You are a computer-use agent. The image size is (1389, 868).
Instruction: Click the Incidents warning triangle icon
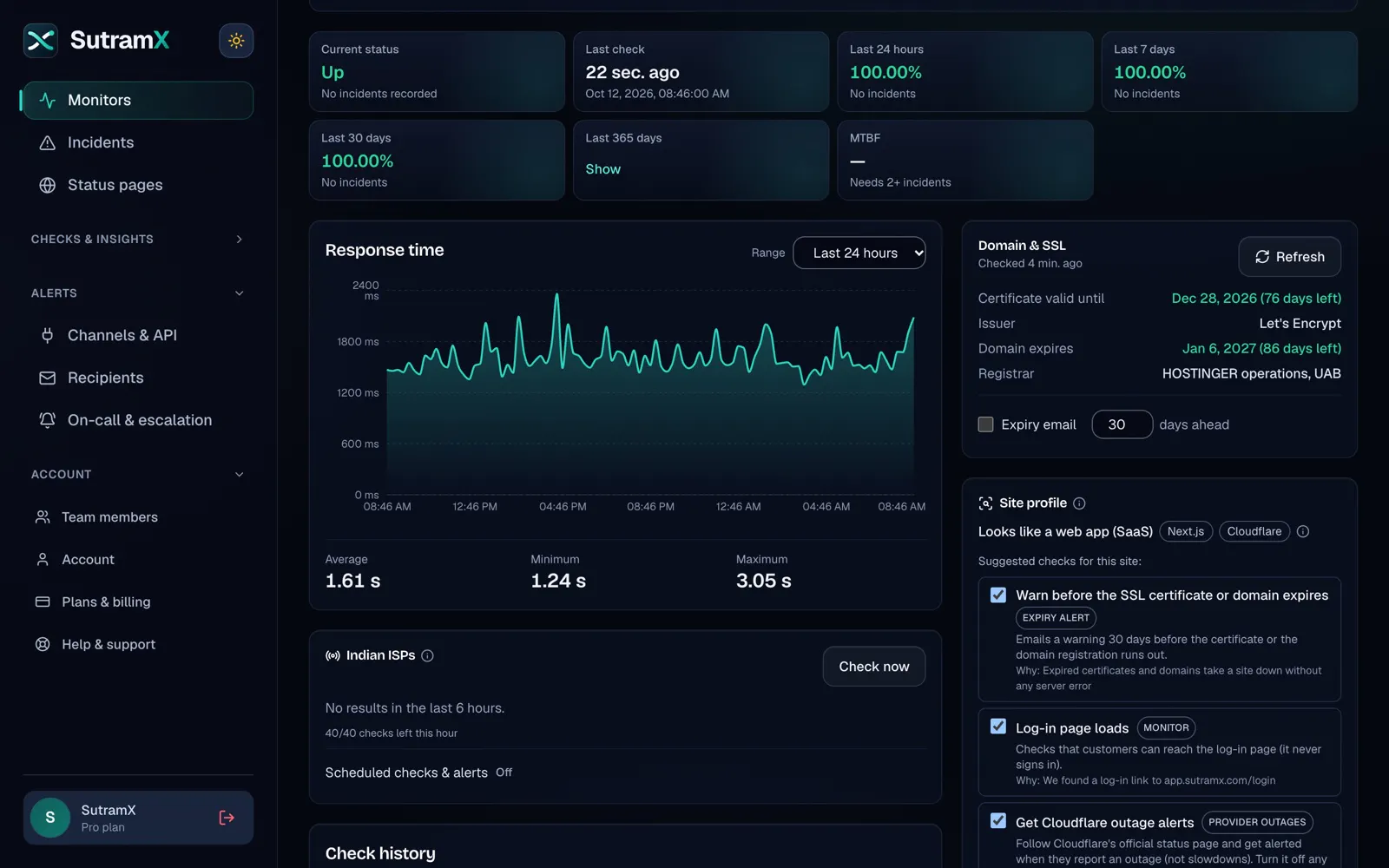click(x=48, y=142)
